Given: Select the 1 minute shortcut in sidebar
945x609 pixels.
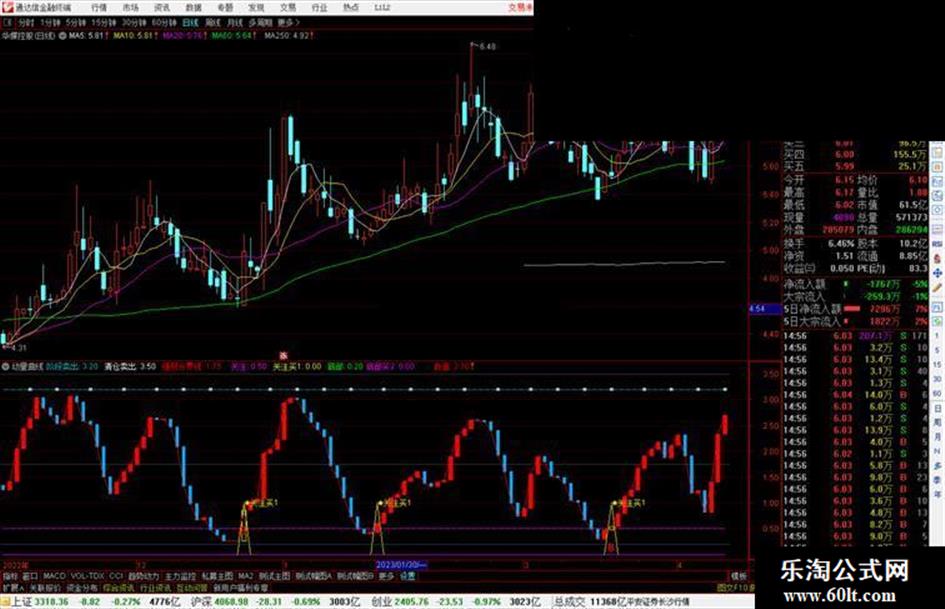Looking at the screenshot, I should point(938,336).
